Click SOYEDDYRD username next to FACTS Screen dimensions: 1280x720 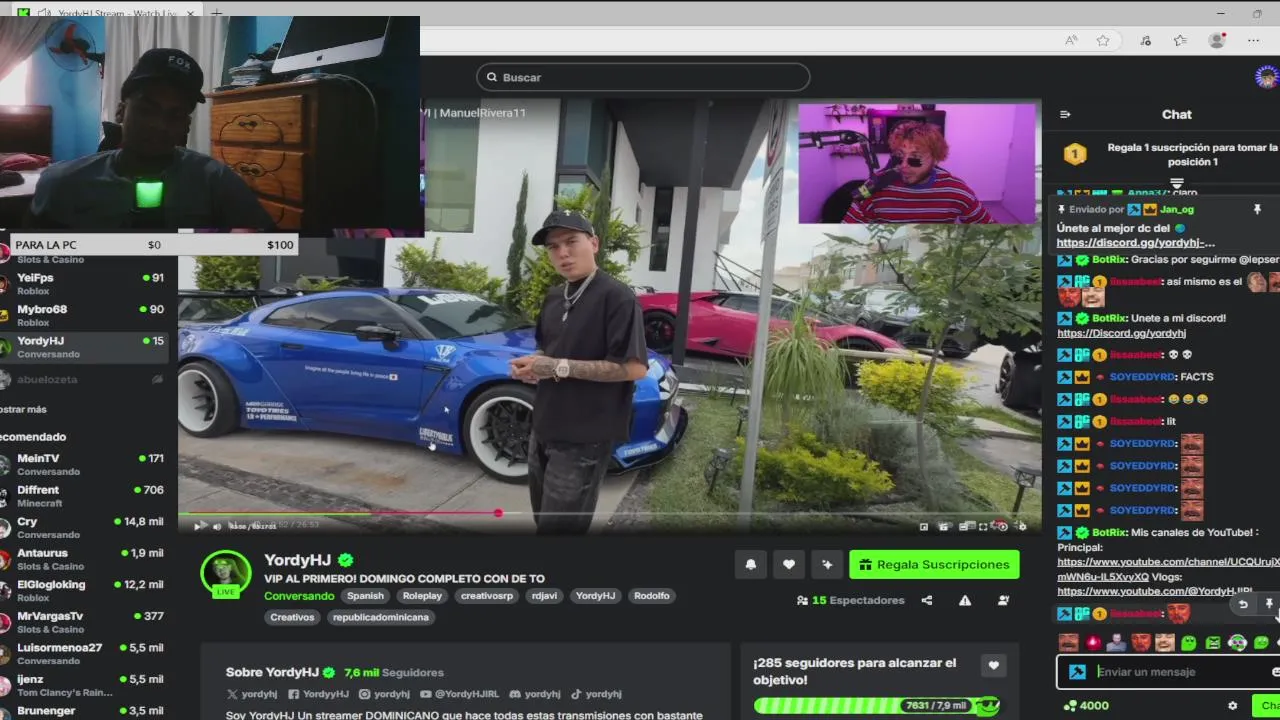1142,377
